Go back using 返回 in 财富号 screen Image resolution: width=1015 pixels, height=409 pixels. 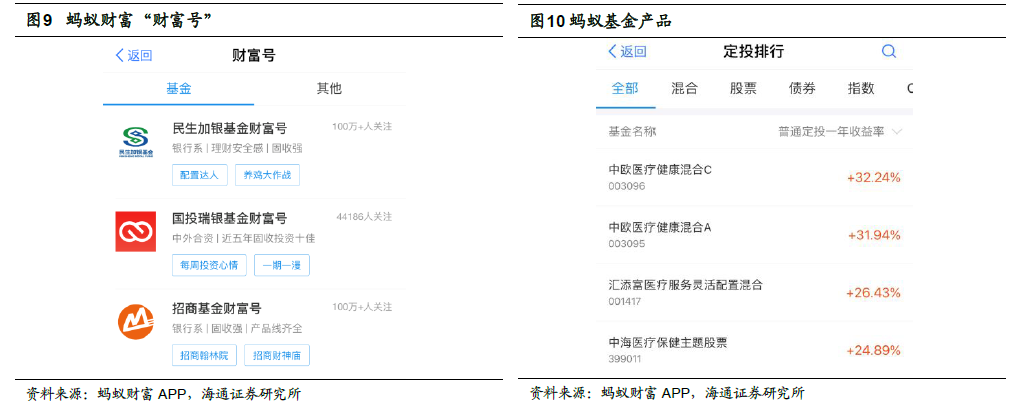tap(133, 55)
